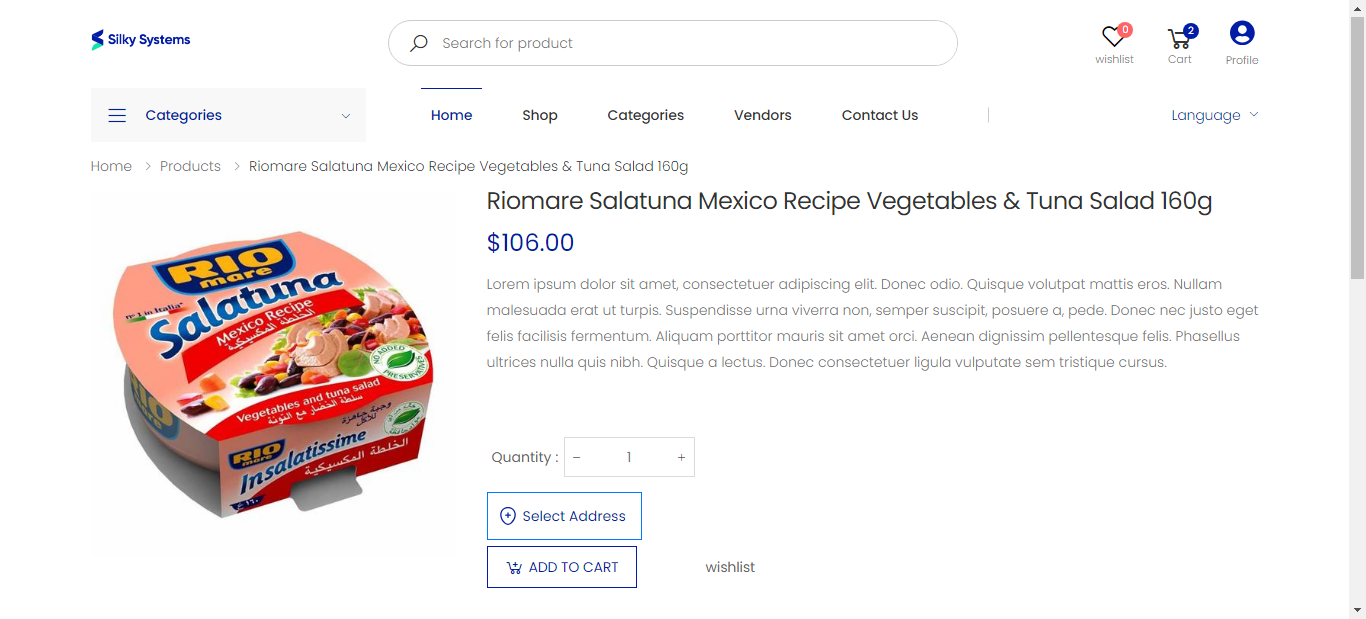
Task: Open the wishlist heart icon
Action: pos(1113,35)
